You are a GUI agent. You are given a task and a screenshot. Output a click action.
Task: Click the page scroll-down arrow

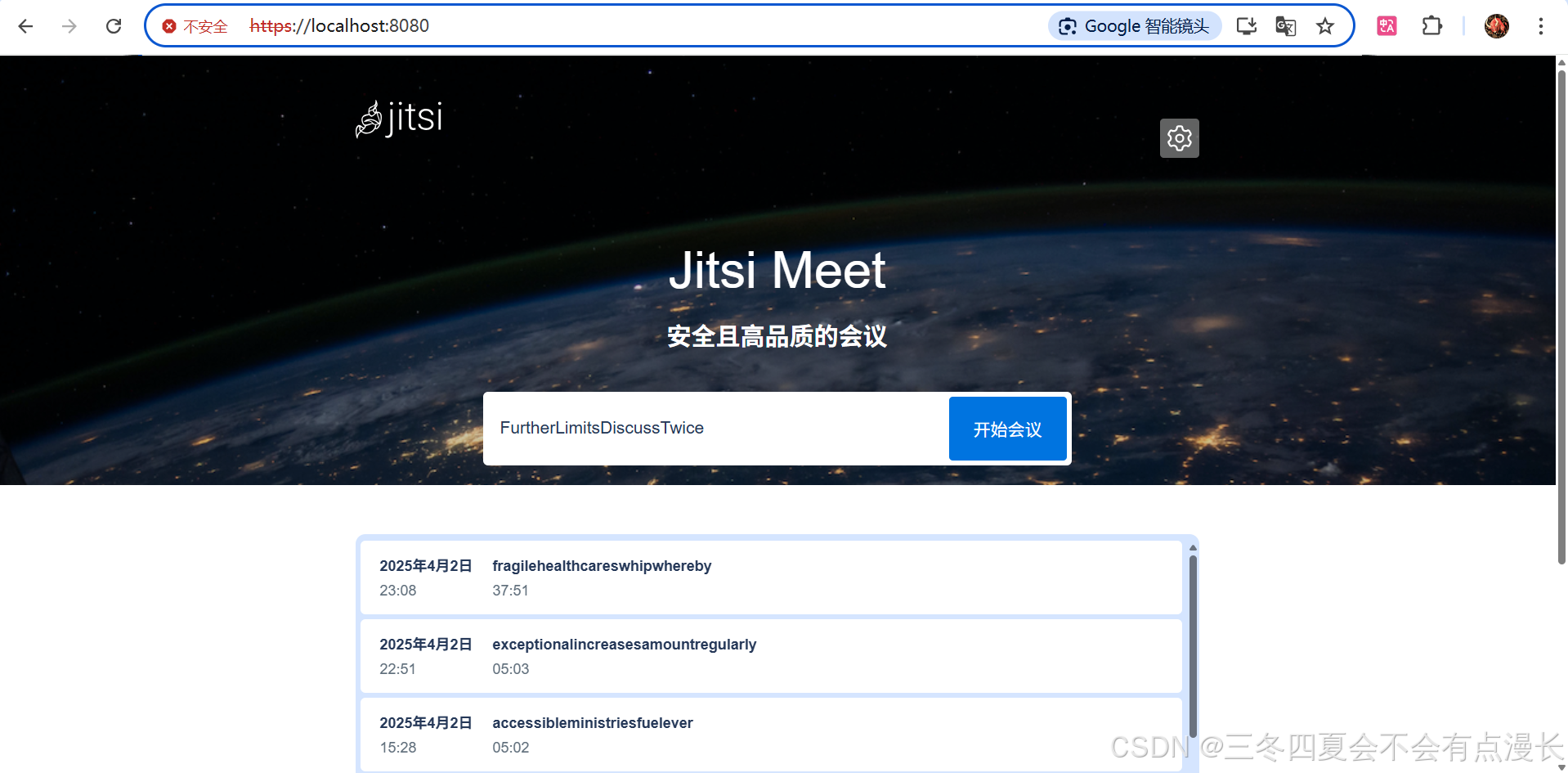[1561, 766]
